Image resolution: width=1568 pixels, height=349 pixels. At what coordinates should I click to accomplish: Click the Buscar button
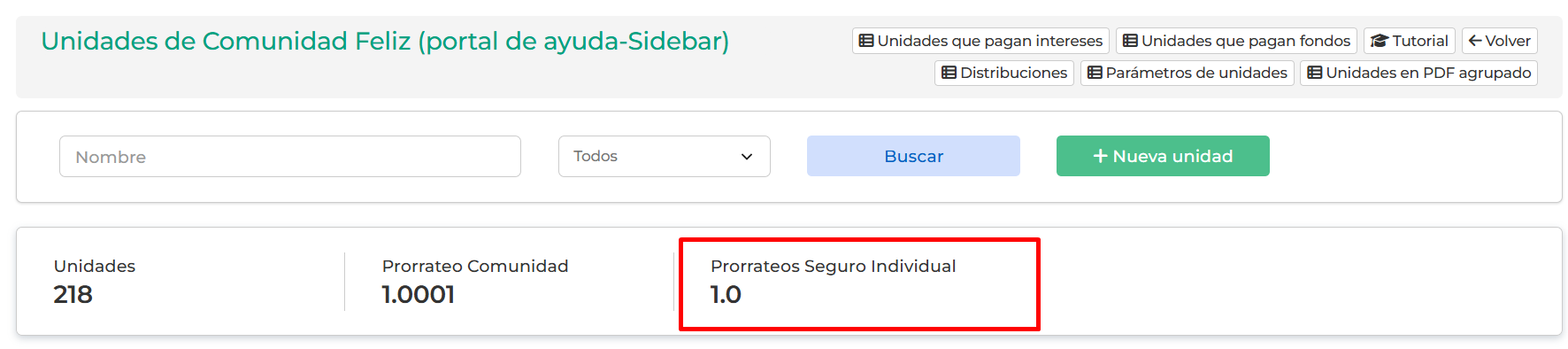coord(913,156)
